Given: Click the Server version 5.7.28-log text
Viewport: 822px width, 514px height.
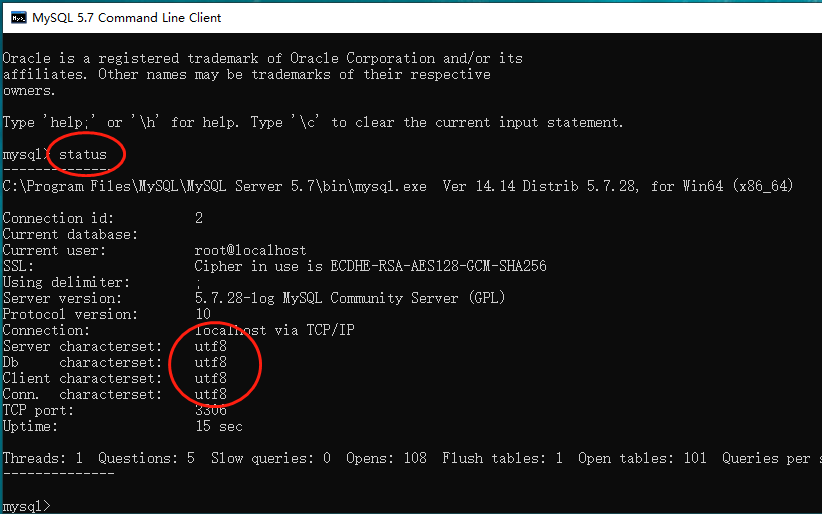Looking at the screenshot, I should pos(234,298).
